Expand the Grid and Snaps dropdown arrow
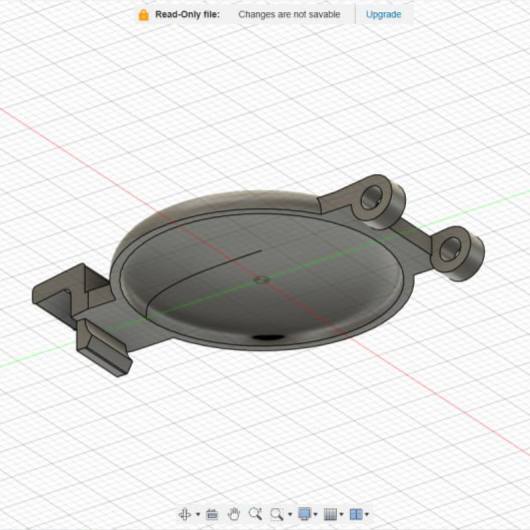This screenshot has width=530, height=530. point(341,514)
